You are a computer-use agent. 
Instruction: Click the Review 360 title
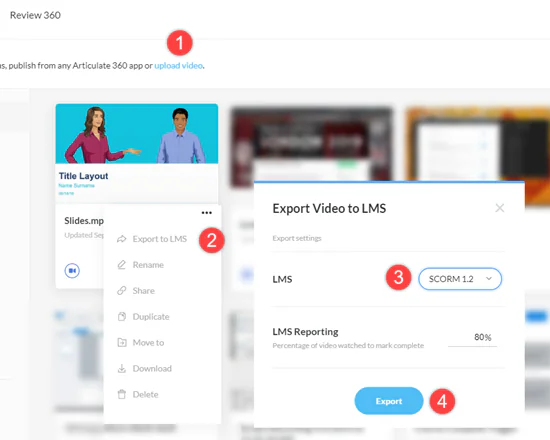[x=35, y=15]
